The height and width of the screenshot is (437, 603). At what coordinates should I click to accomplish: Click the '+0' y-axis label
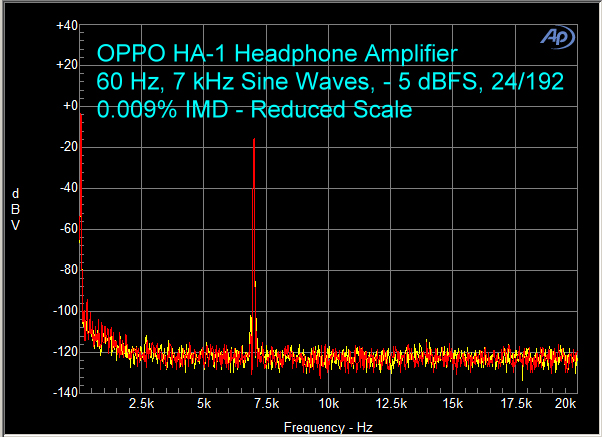point(70,105)
